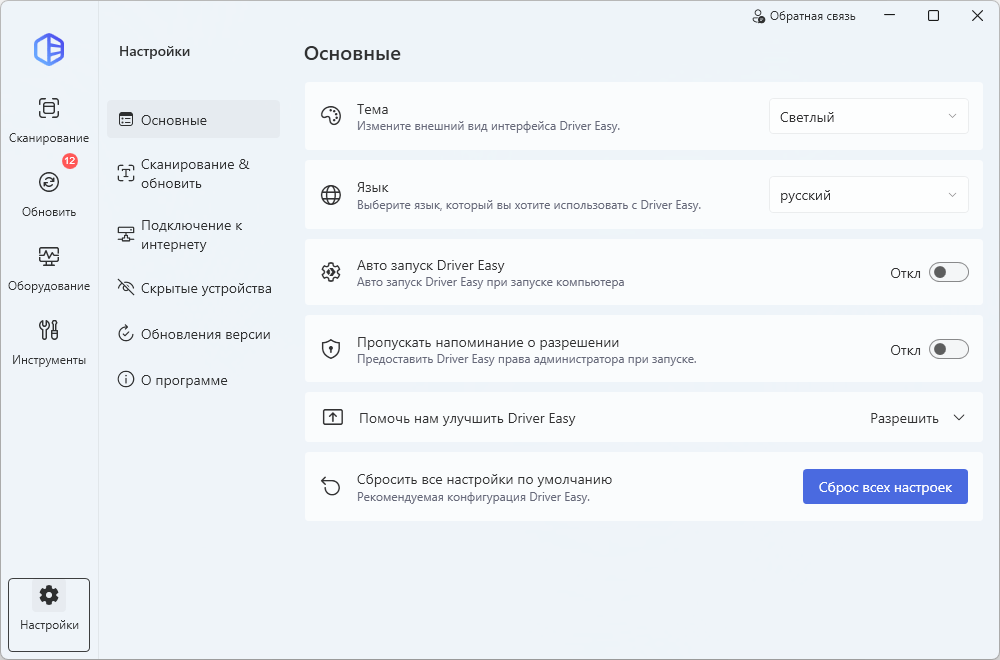
Task: Minimize the Driver Easy window
Action: [x=890, y=16]
